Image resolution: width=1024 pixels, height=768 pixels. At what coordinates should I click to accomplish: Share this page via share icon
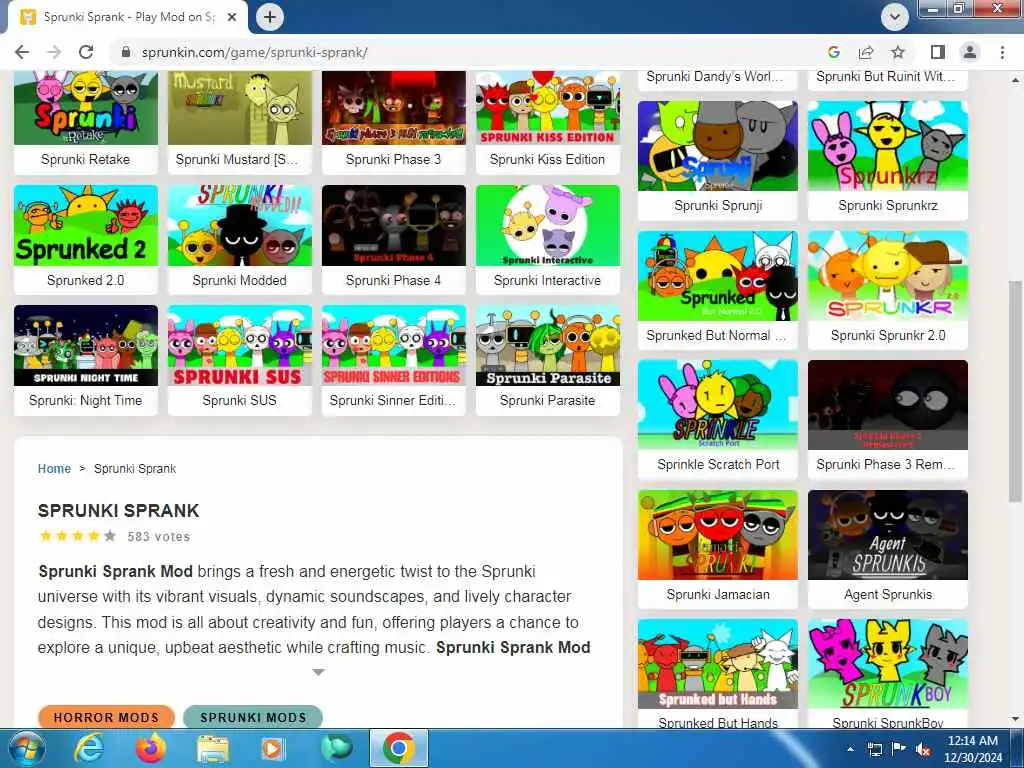click(866, 52)
